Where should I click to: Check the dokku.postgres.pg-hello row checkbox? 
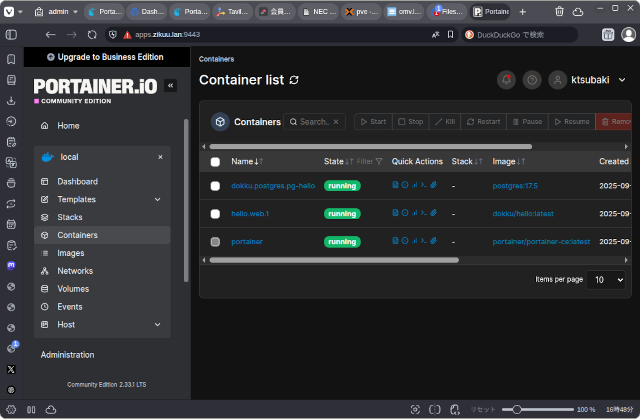(215, 186)
